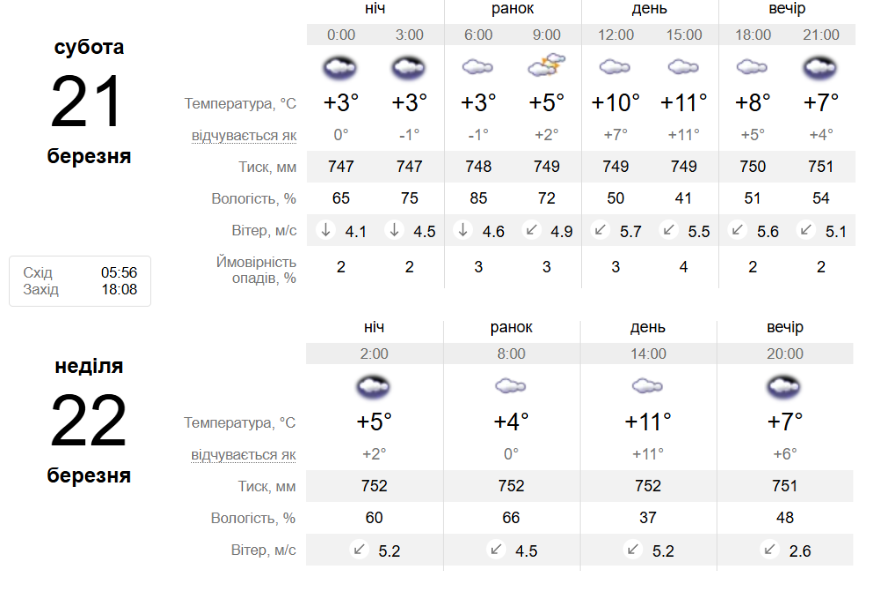Click Saturday 15:00 temperature +11°

tap(684, 102)
